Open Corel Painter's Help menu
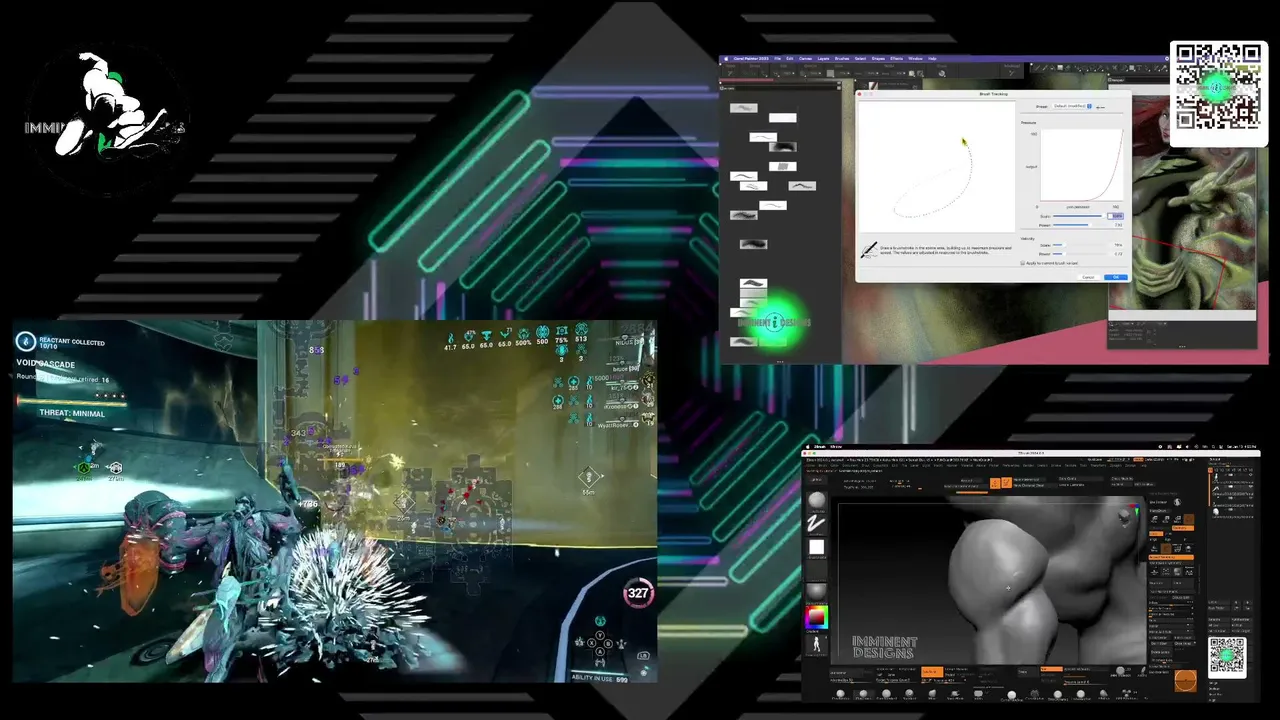The image size is (1280, 720). point(932,59)
